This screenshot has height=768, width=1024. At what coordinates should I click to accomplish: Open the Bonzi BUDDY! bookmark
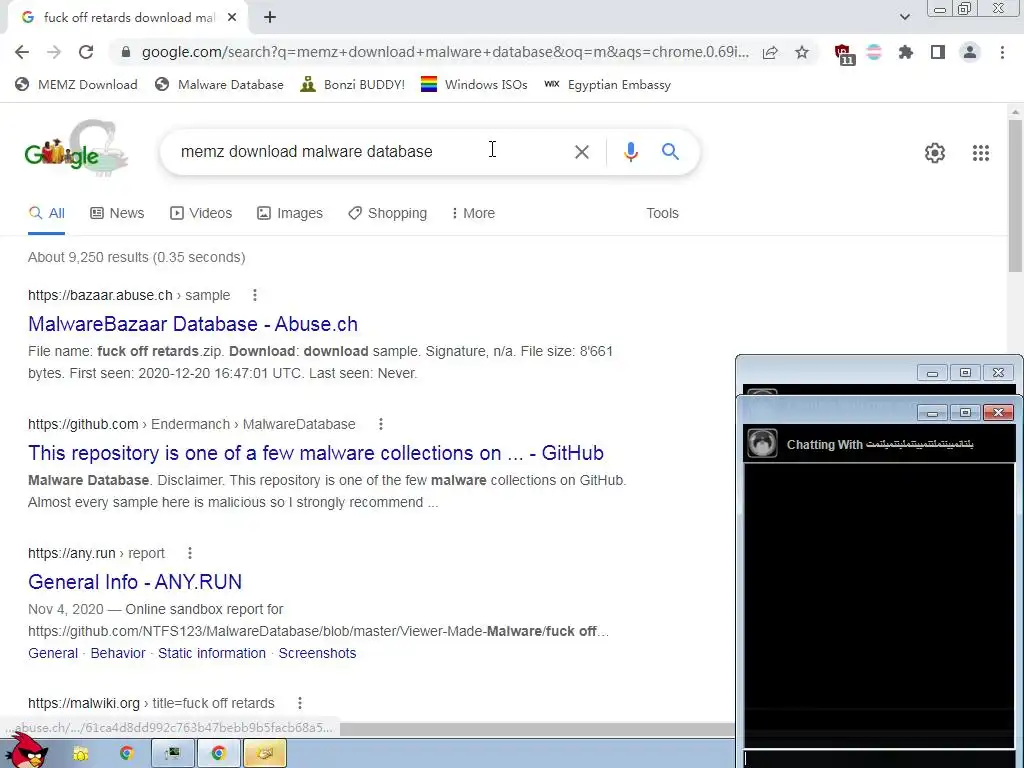coord(352,84)
